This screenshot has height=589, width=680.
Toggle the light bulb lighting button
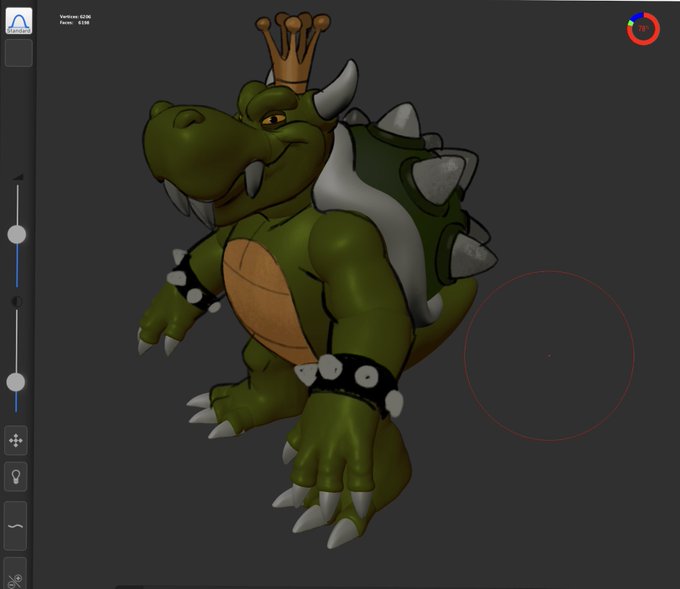click(x=16, y=477)
